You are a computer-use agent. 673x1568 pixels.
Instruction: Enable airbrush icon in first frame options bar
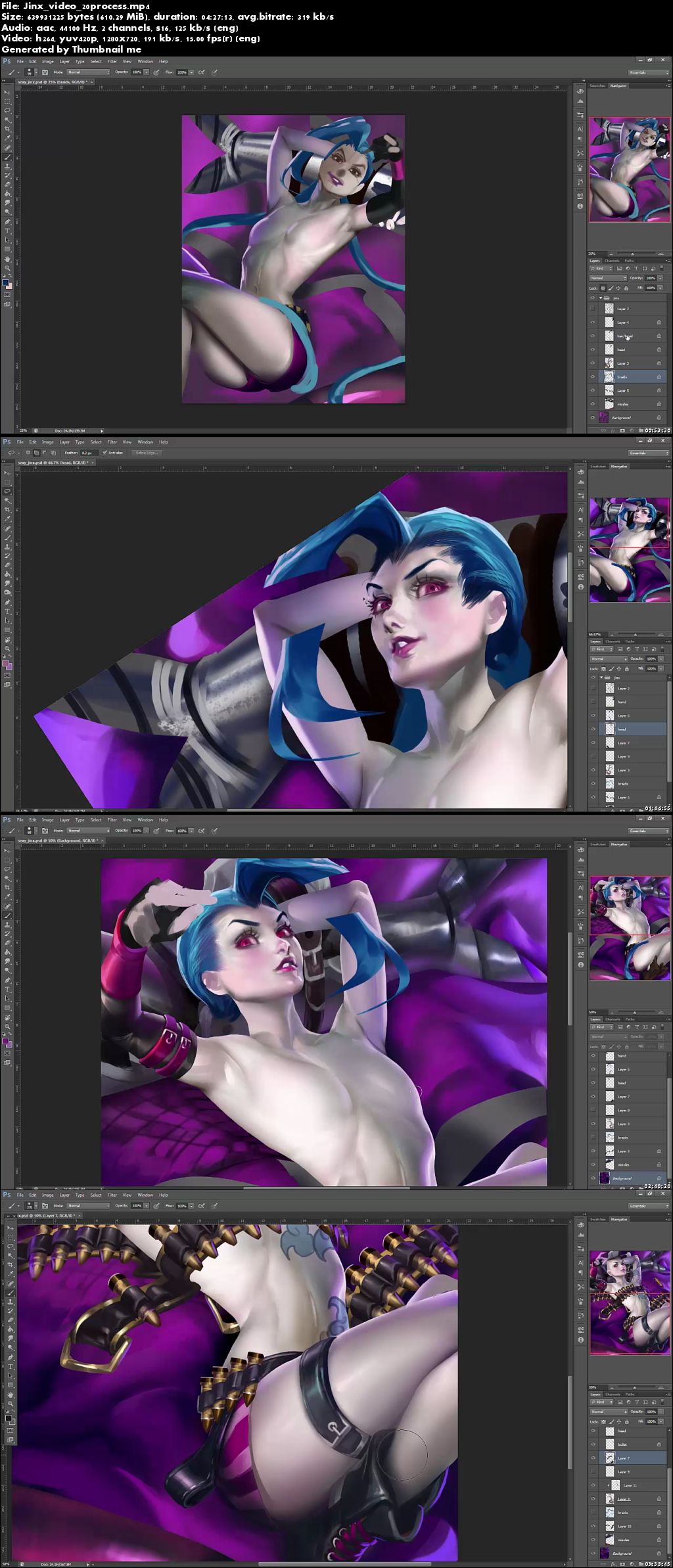tap(201, 72)
